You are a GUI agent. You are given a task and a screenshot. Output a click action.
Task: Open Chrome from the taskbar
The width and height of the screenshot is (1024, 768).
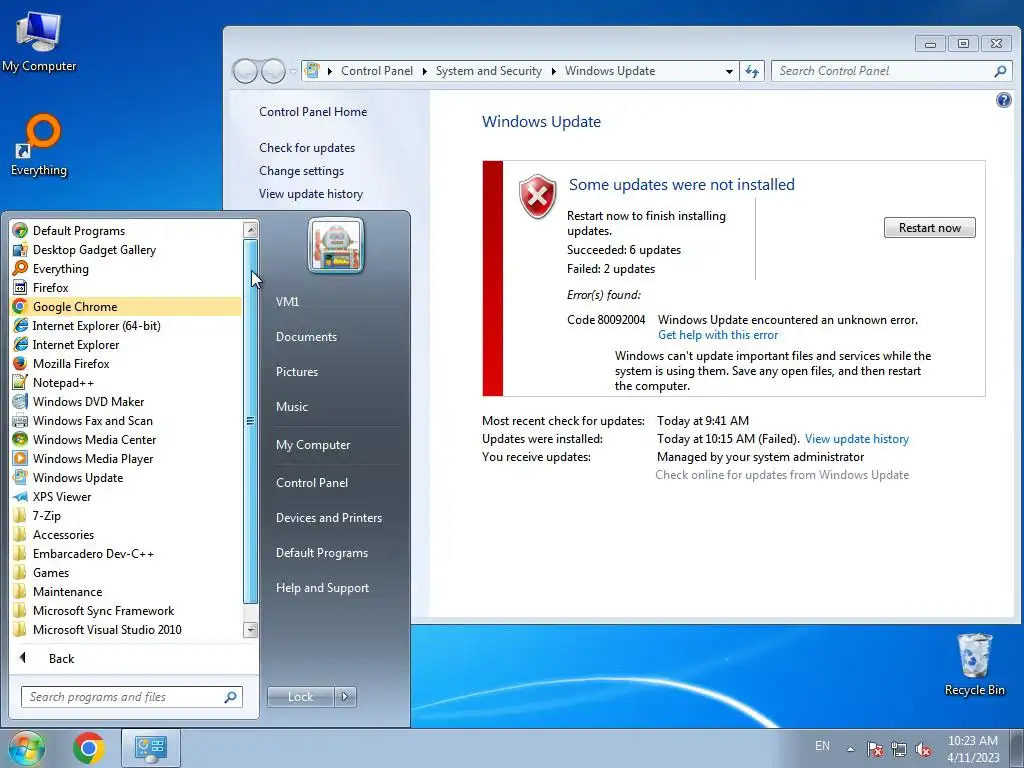point(89,748)
